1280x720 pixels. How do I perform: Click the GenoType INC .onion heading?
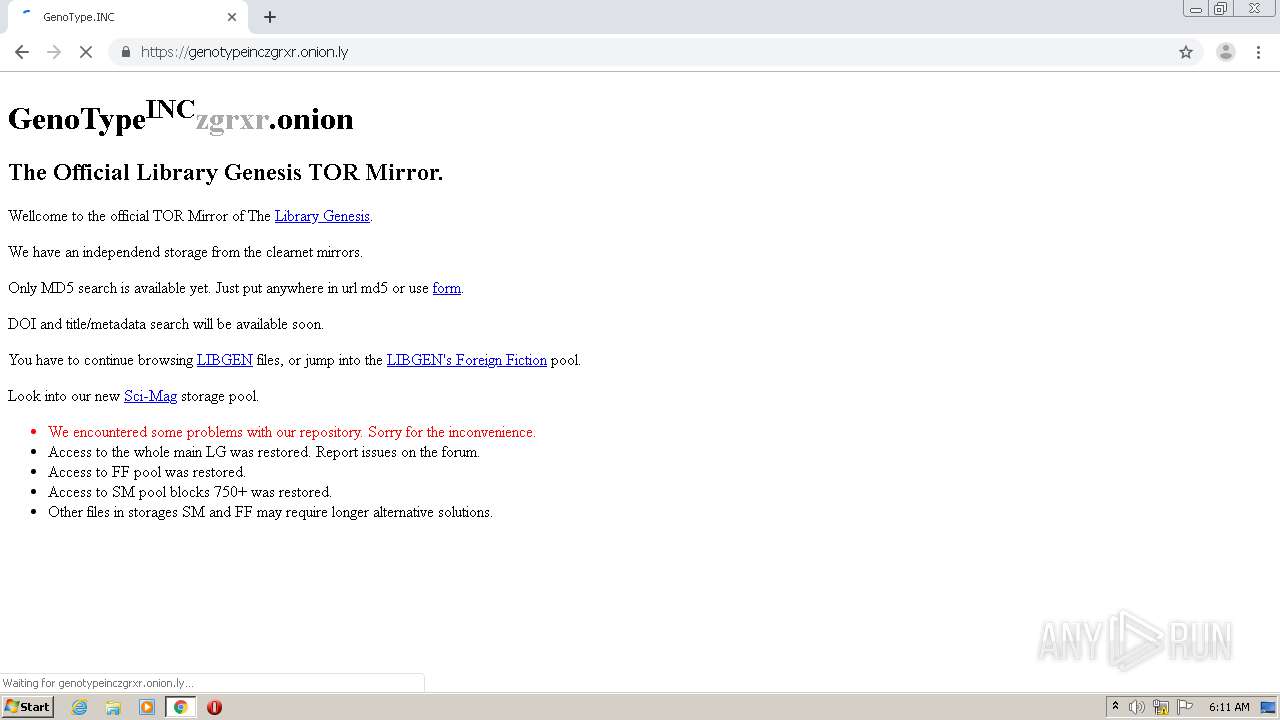181,117
